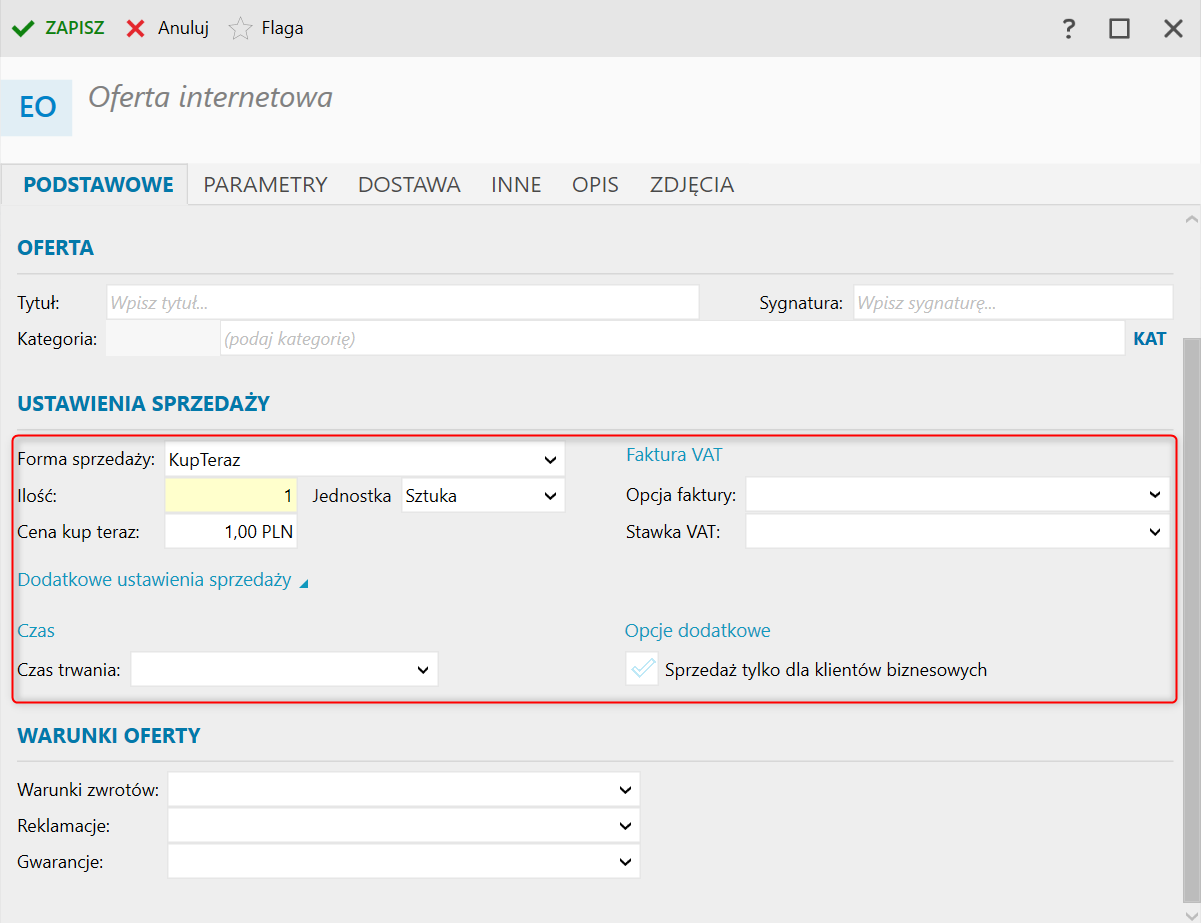Open the Stawka VAT dropdown
Viewport: 1201px width, 923px height.
point(957,533)
